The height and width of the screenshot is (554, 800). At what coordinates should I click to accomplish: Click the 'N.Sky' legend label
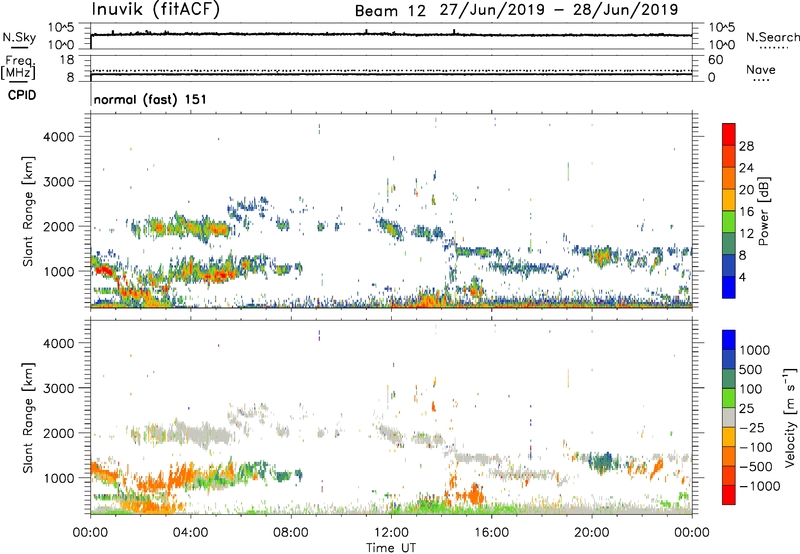pos(19,37)
